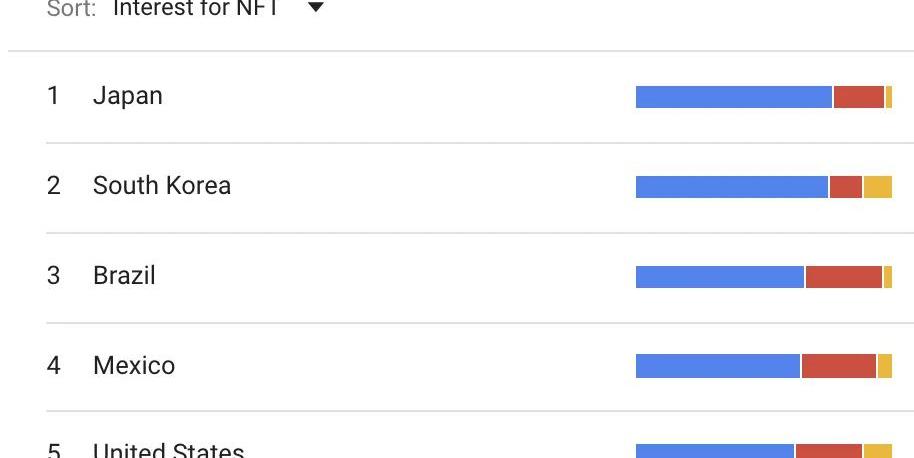Click Brazil's blue bar segment
The height and width of the screenshot is (458, 914).
point(719,277)
